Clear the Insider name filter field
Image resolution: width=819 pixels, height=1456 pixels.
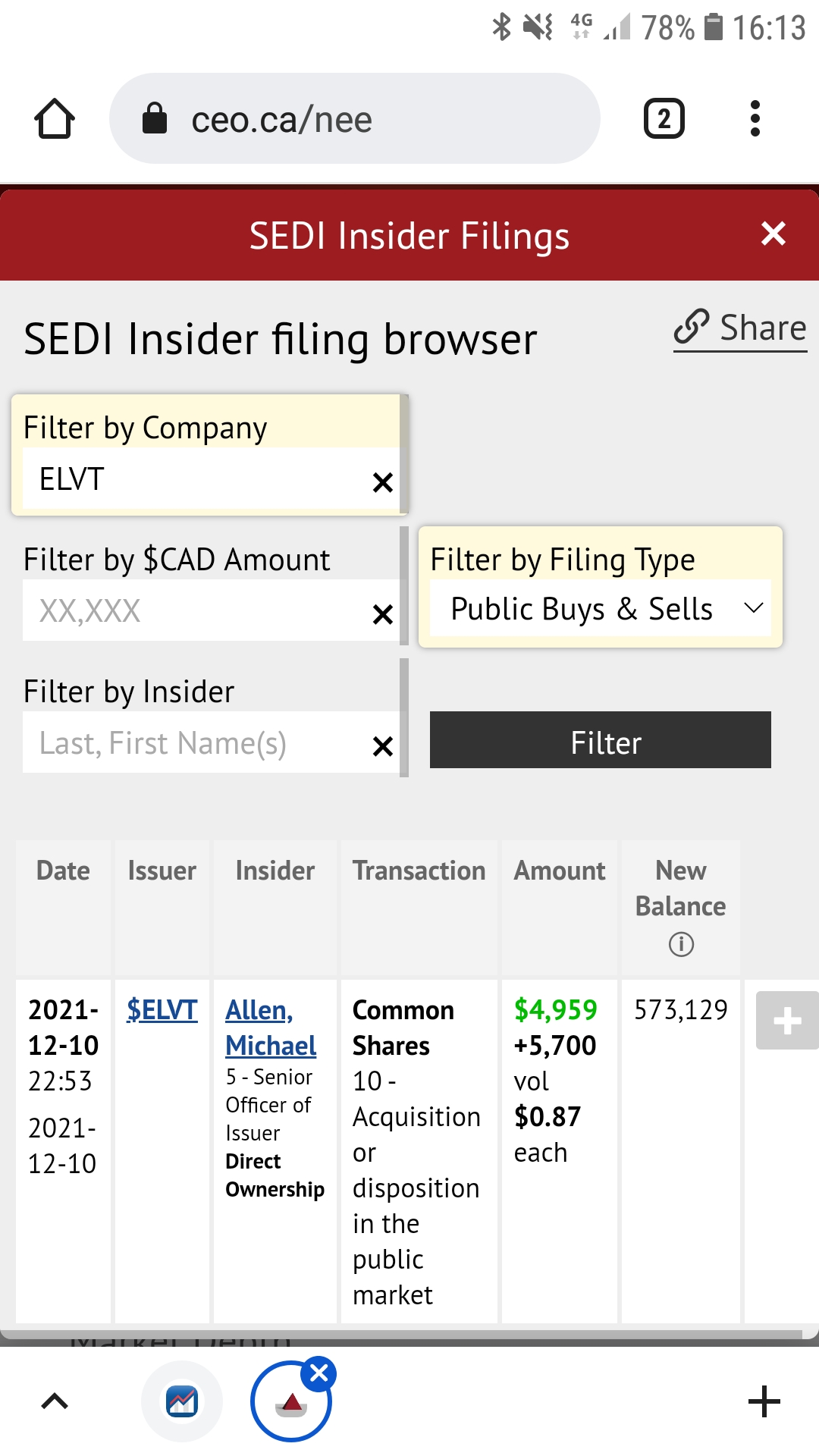pyautogui.click(x=383, y=746)
